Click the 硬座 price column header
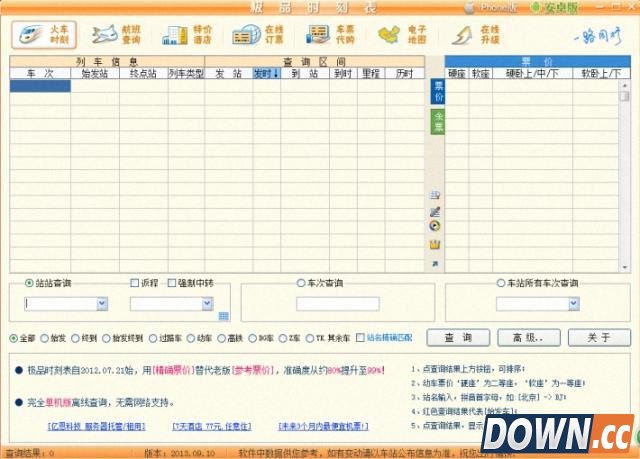Screen dimensions: 640x459 click(x=457, y=73)
